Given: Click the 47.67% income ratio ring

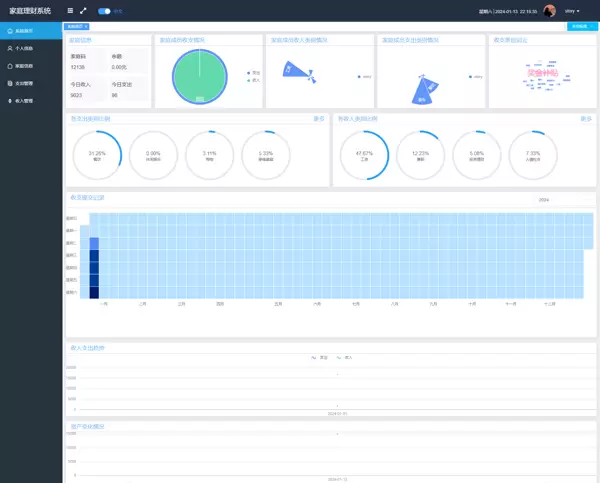Looking at the screenshot, I should click(364, 154).
